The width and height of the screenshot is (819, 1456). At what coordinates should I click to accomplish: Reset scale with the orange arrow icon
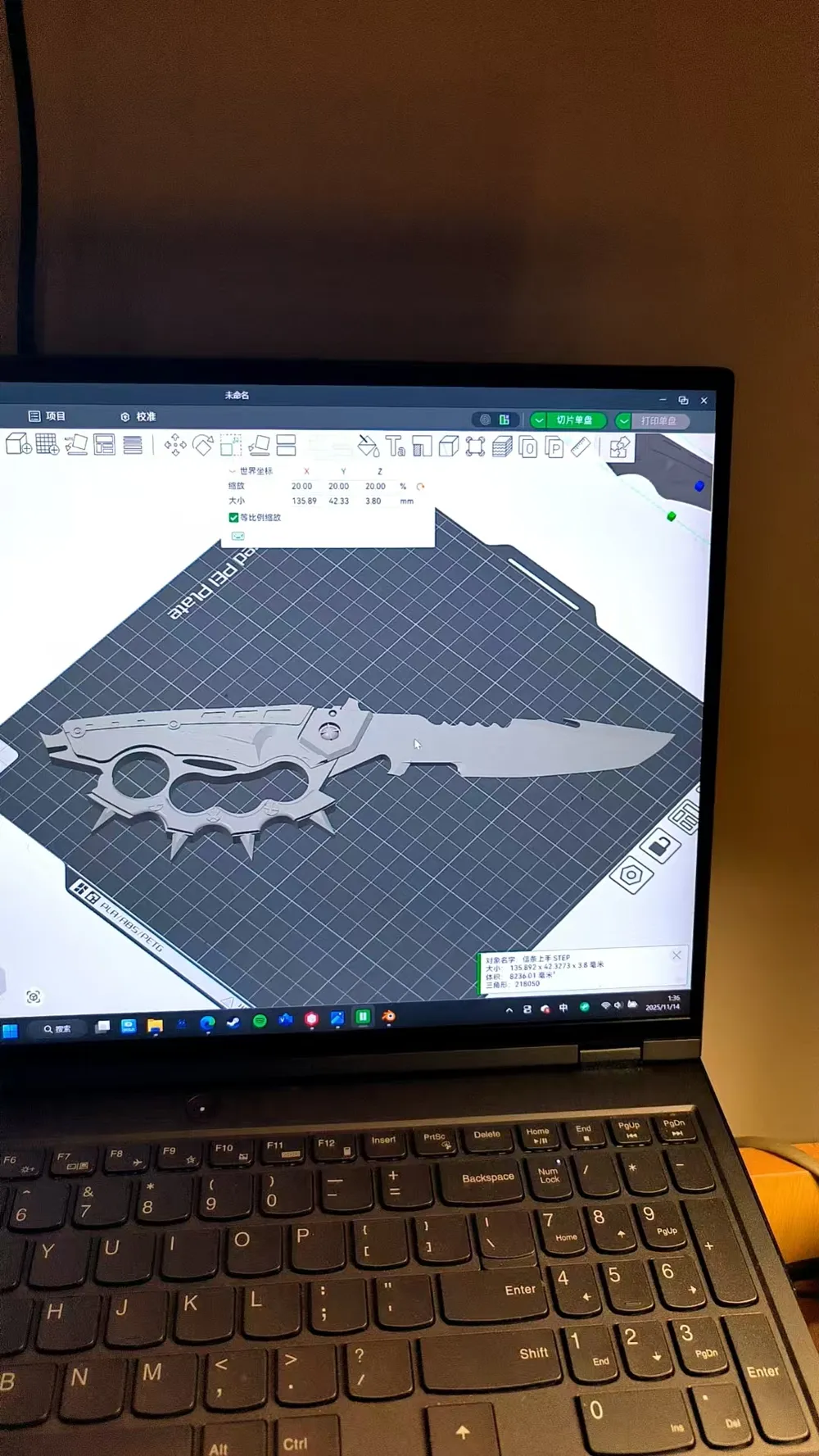pyautogui.click(x=420, y=486)
